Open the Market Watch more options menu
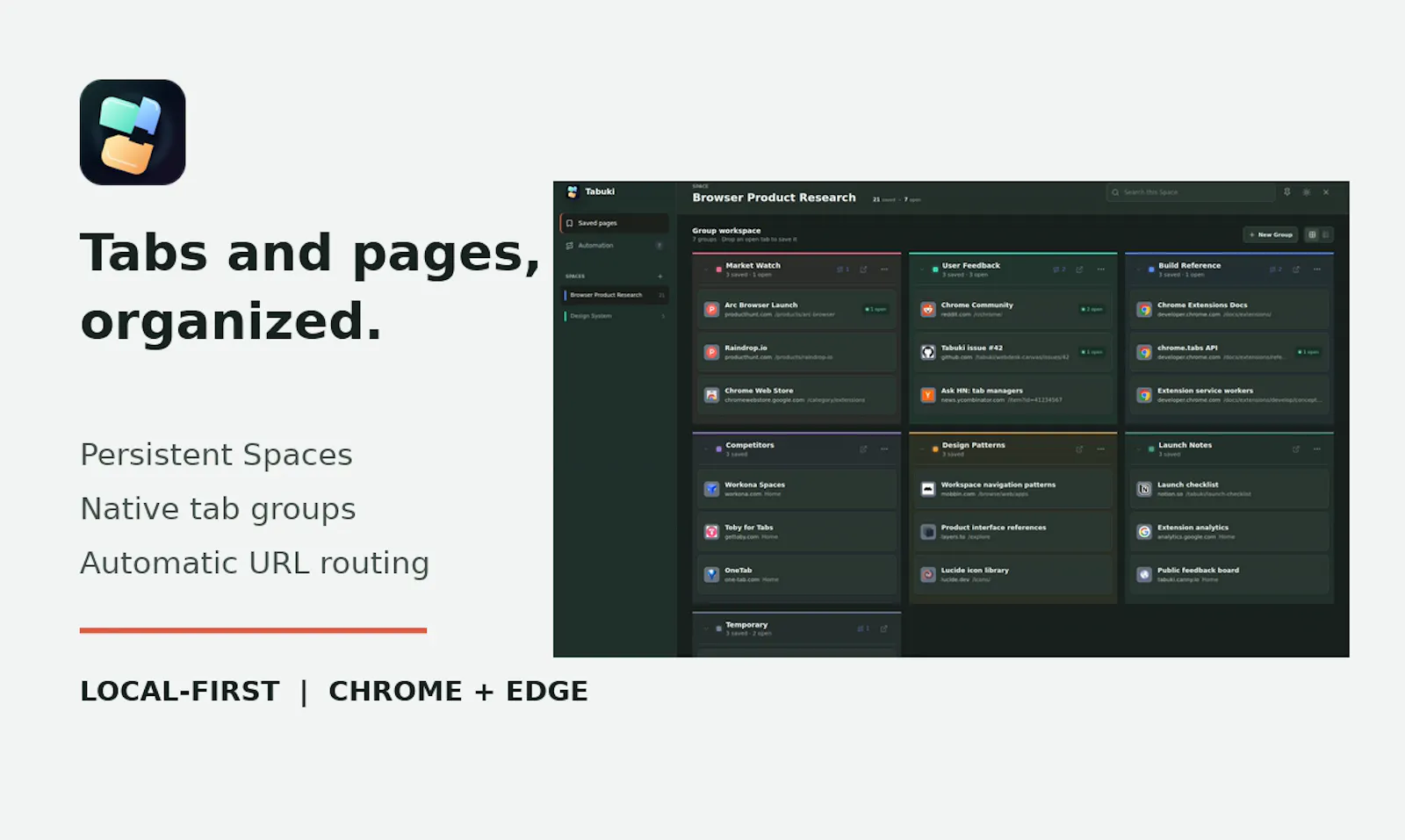This screenshot has height=840, width=1405. (884, 269)
